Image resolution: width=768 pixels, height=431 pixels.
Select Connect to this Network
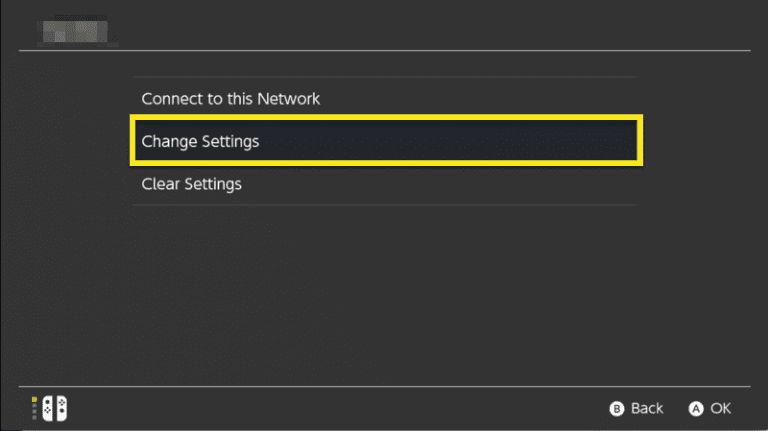pos(384,98)
